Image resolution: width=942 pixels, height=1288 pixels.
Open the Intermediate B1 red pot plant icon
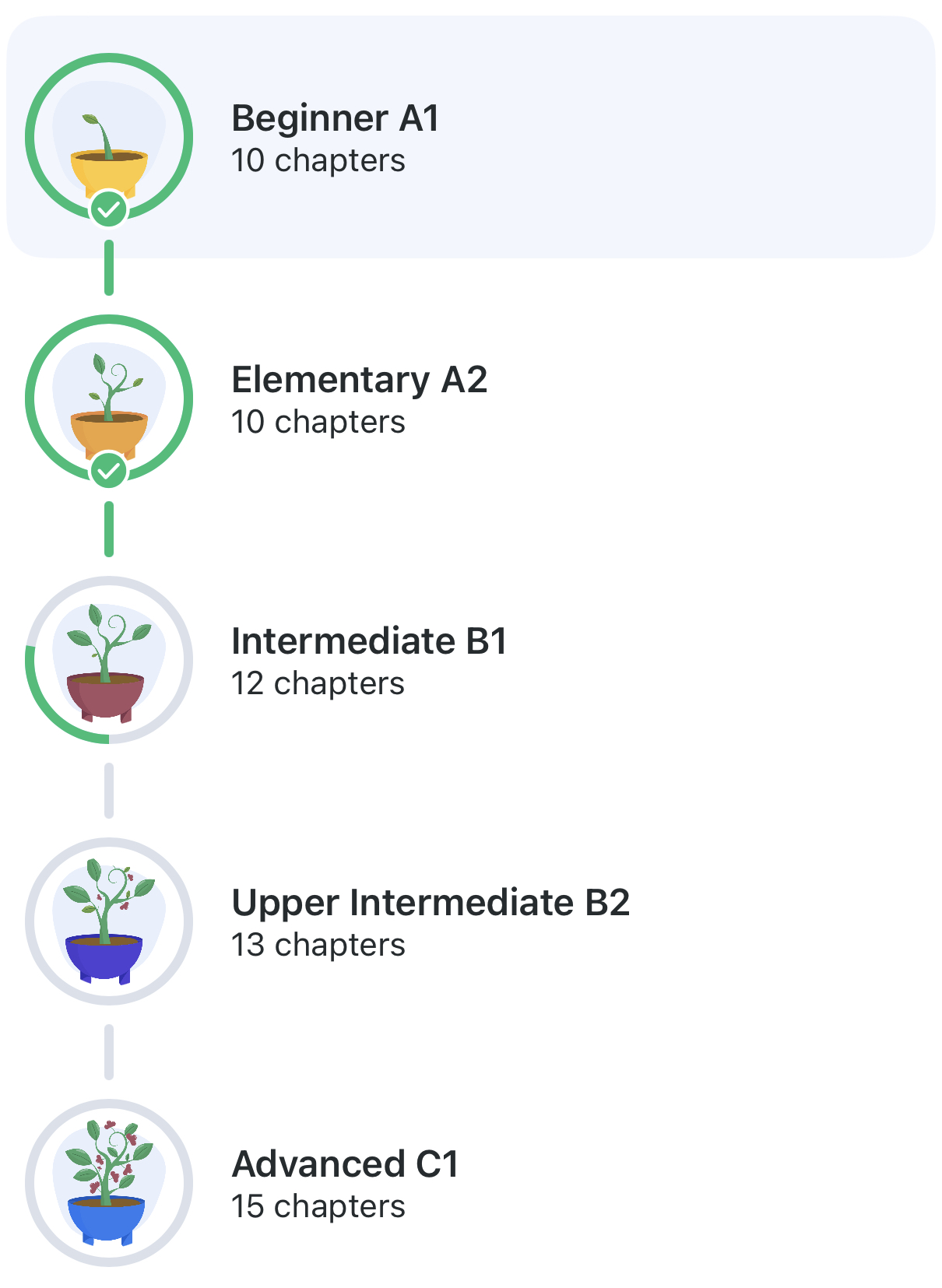[107, 663]
